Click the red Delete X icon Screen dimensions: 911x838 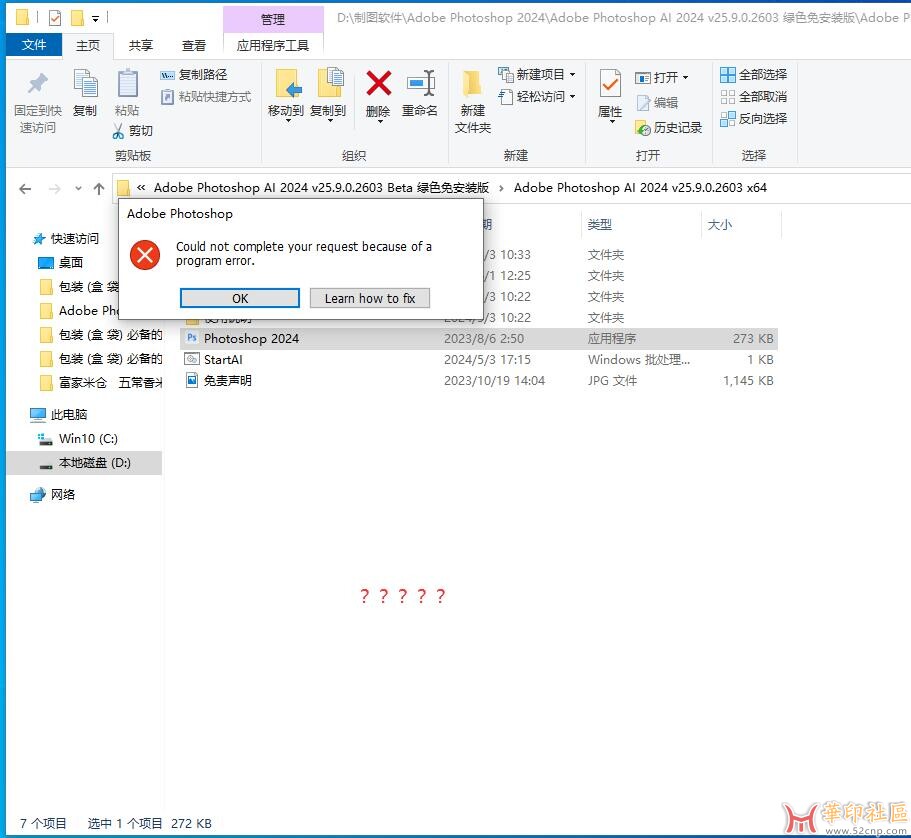(378, 83)
